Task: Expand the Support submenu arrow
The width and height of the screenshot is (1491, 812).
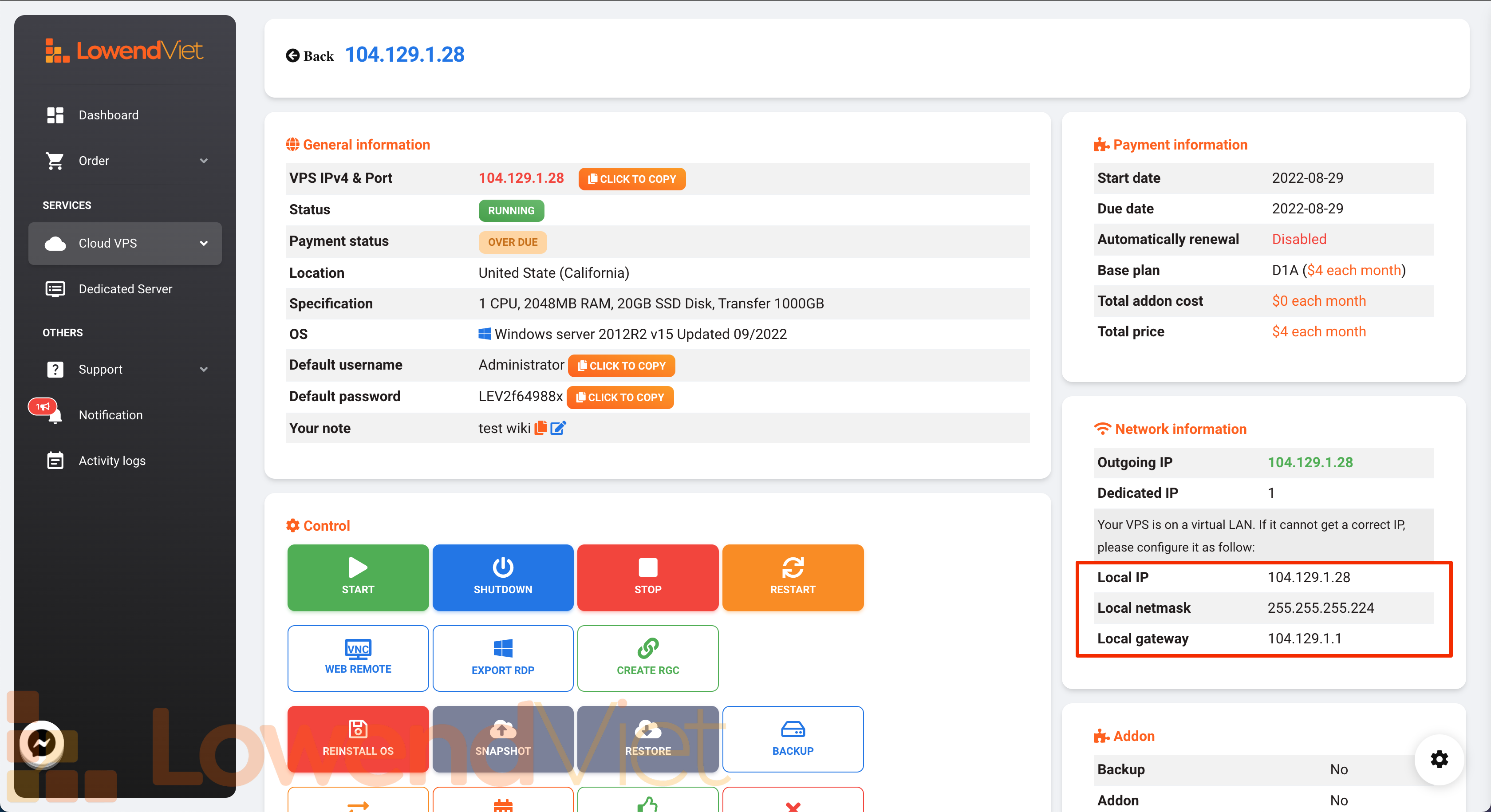Action: [203, 369]
